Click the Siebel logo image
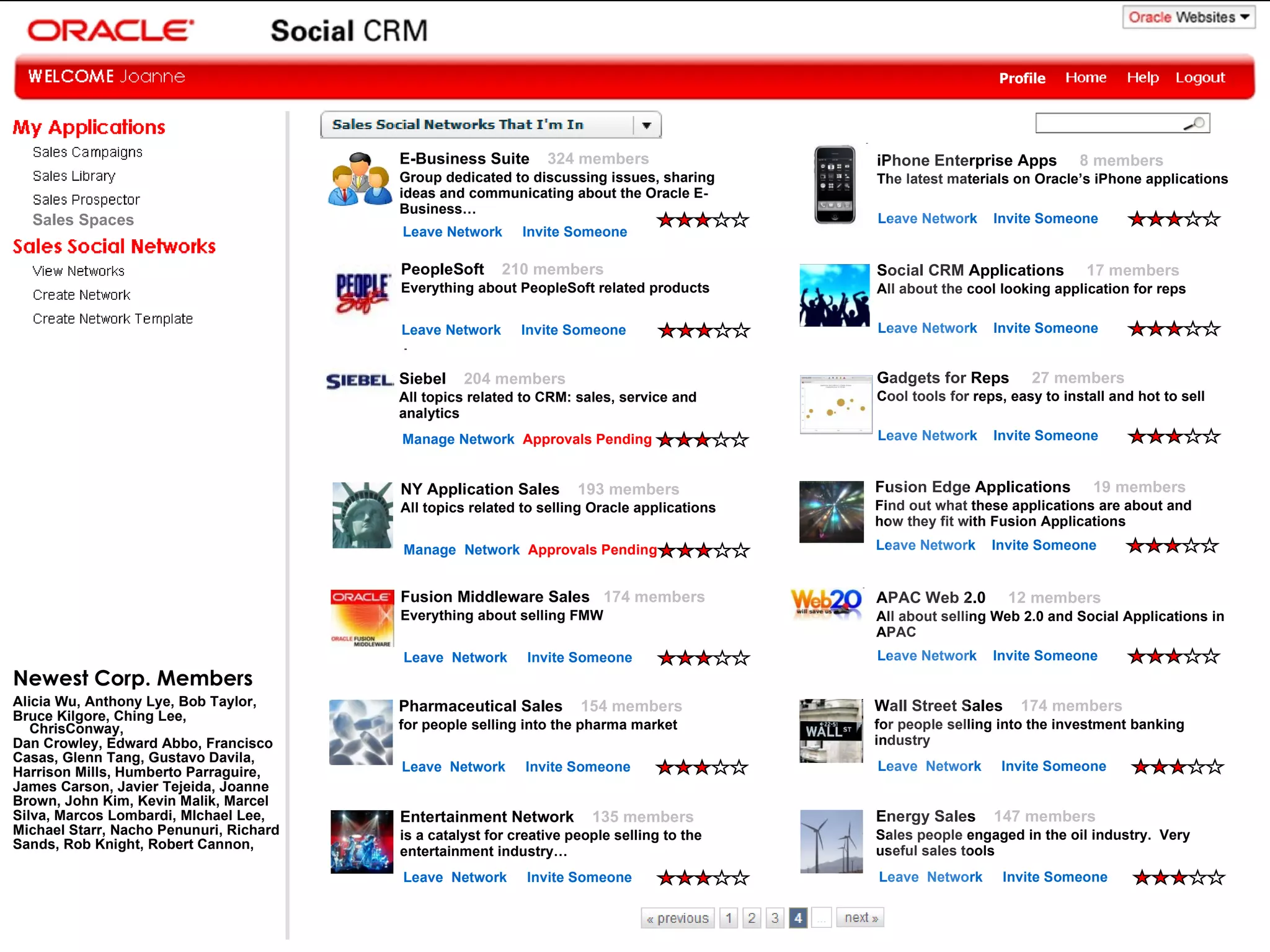Viewport: 1270px width, 952px height. coord(360,381)
